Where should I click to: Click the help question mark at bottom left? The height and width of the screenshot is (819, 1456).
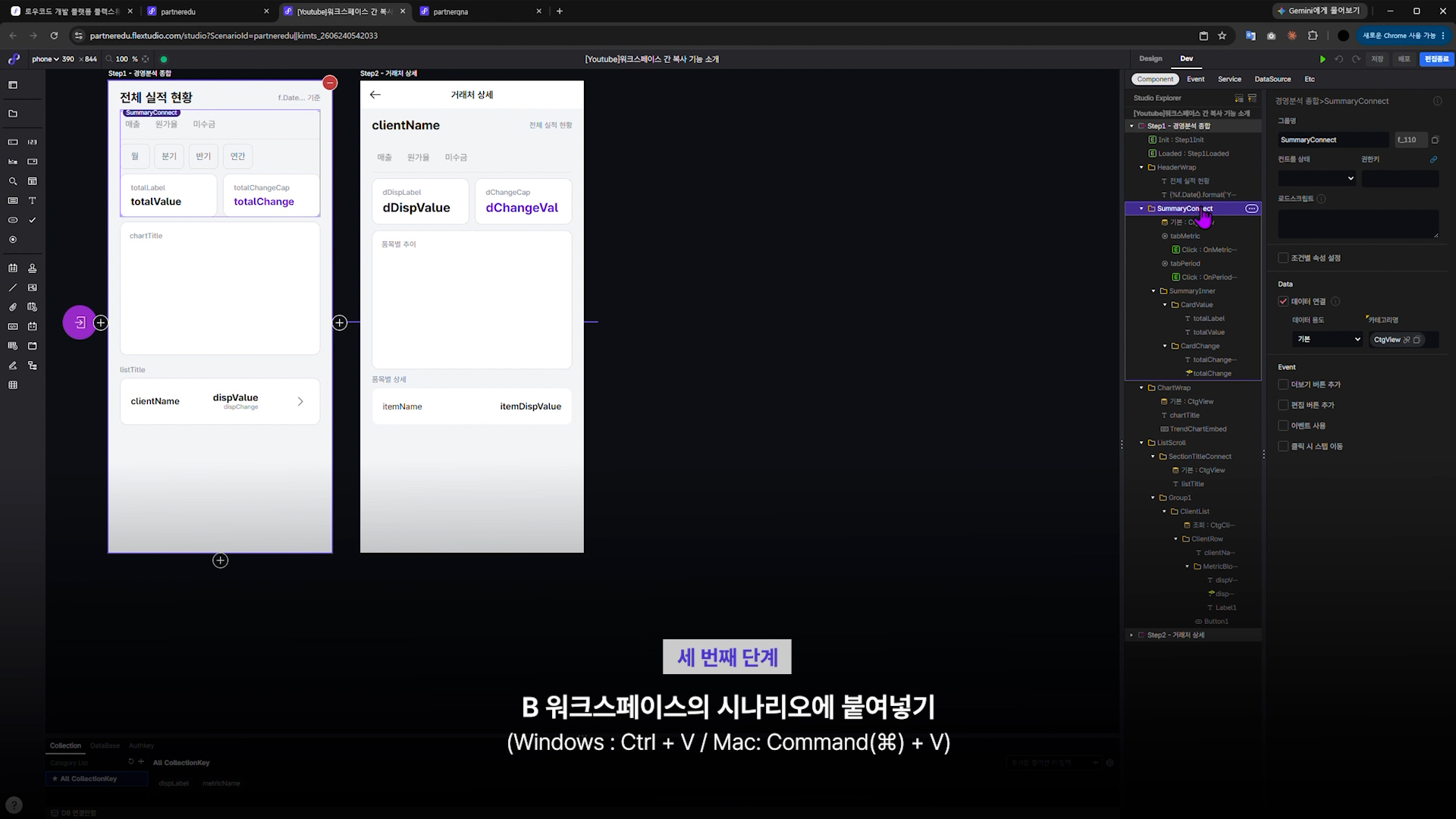pyautogui.click(x=14, y=805)
